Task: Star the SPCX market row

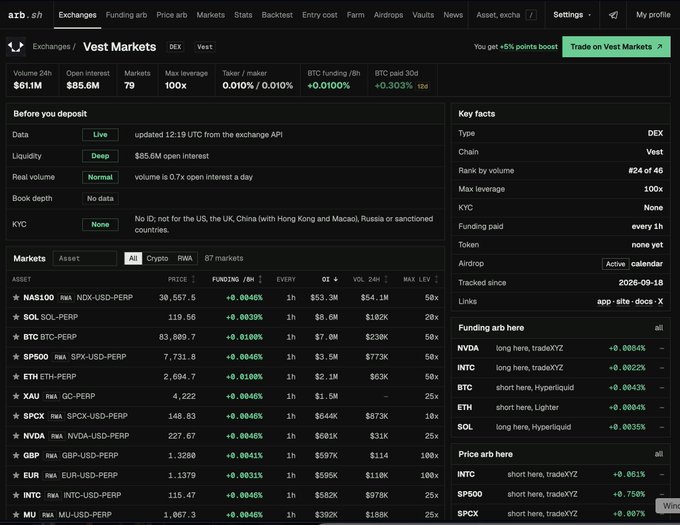Action: (16, 416)
